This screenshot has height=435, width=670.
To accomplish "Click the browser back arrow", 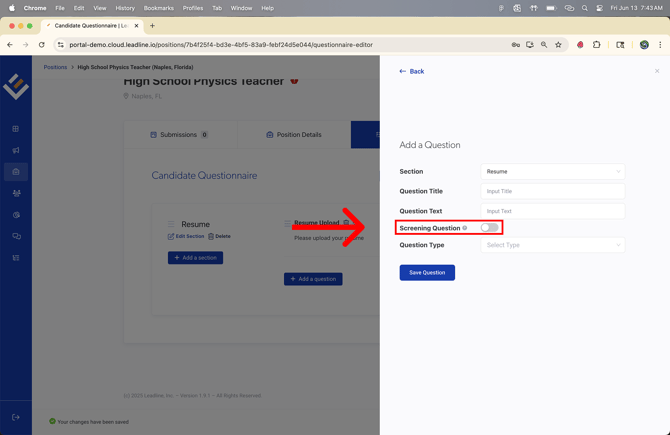I will (x=10, y=44).
